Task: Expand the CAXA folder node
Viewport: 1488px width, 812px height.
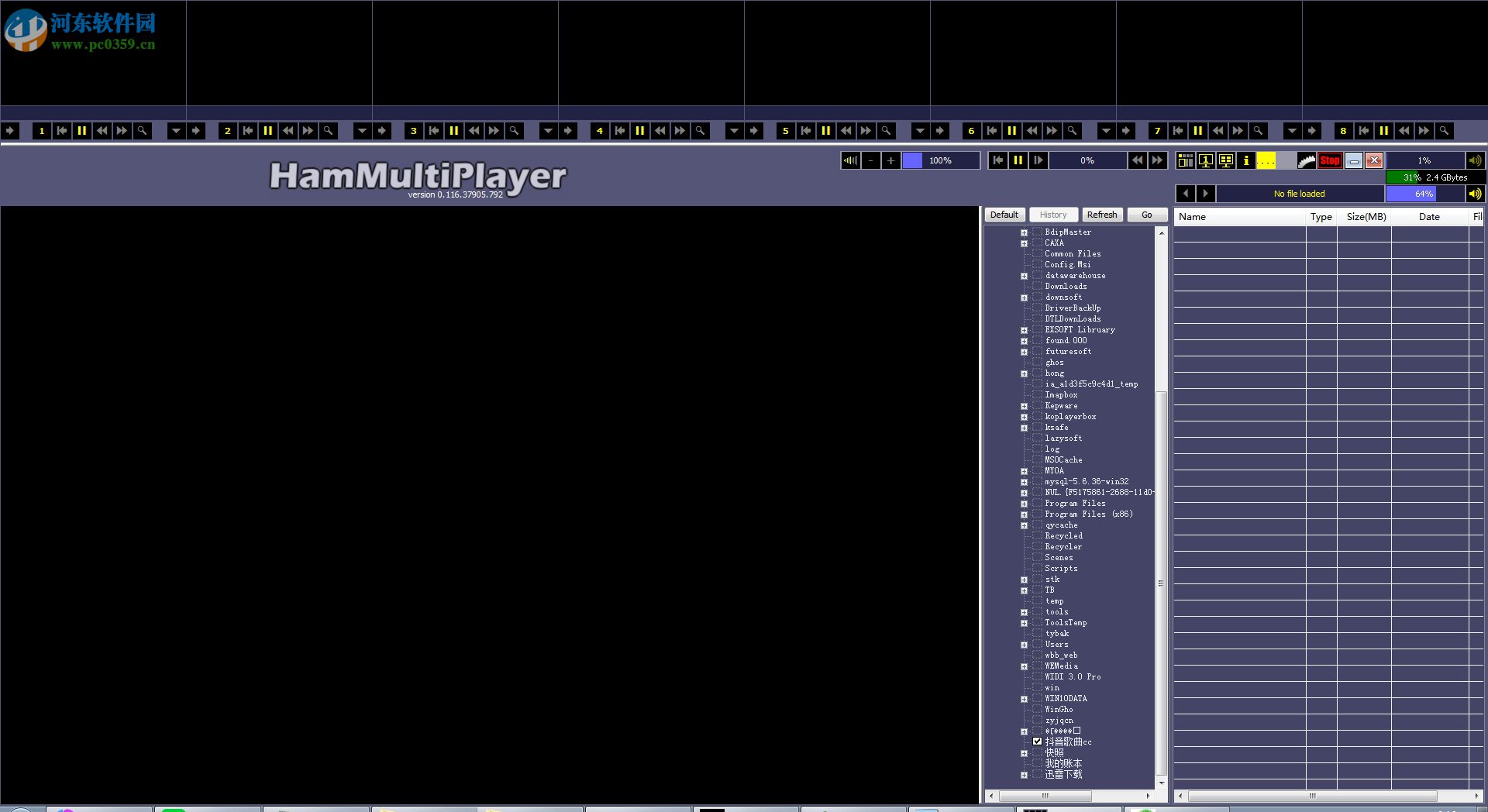Action: (x=1024, y=243)
